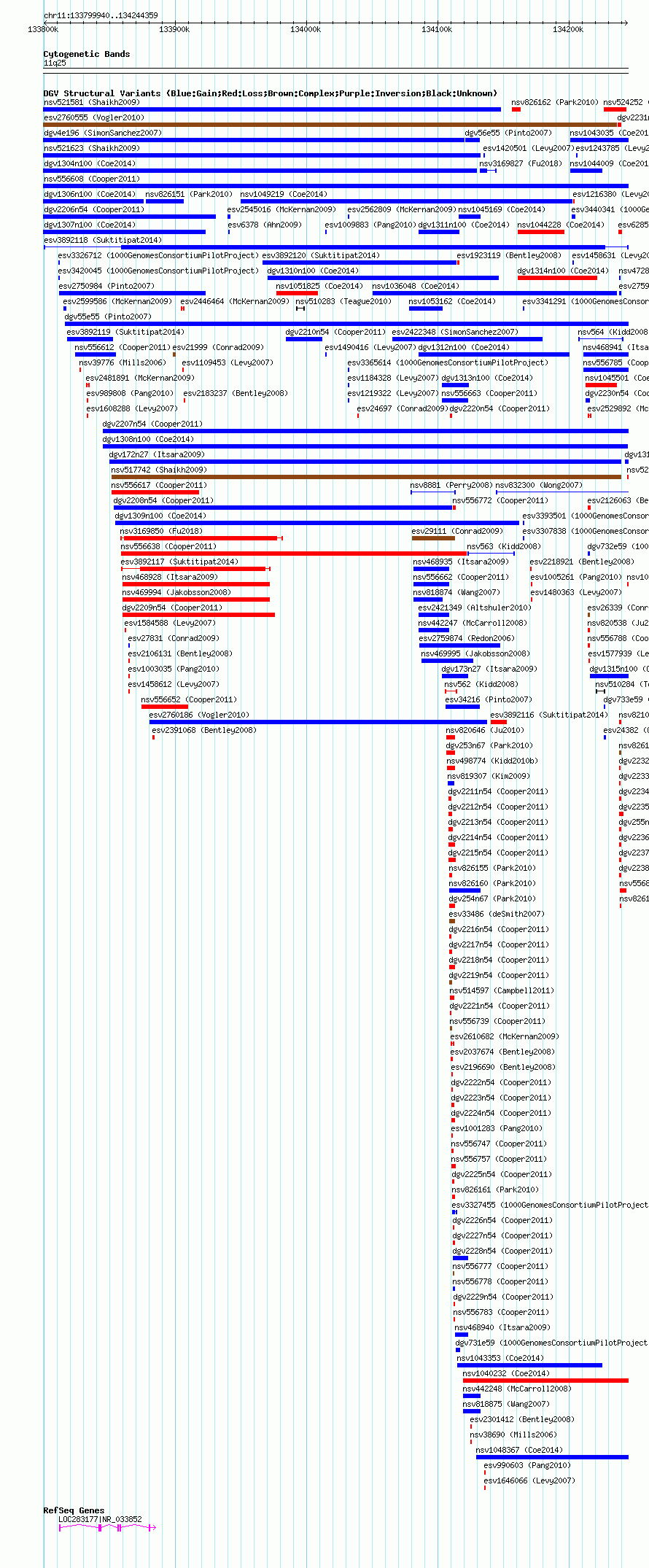
Task: Click the nsv1049219 (Coe2014) variant
Action: 407,201
